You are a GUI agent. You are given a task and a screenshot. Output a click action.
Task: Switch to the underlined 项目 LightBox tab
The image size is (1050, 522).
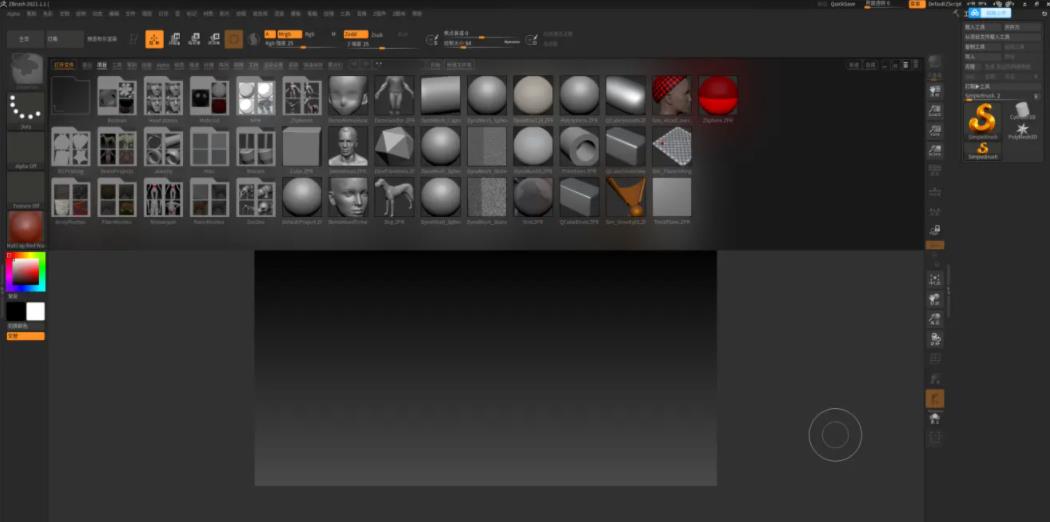pyautogui.click(x=102, y=66)
